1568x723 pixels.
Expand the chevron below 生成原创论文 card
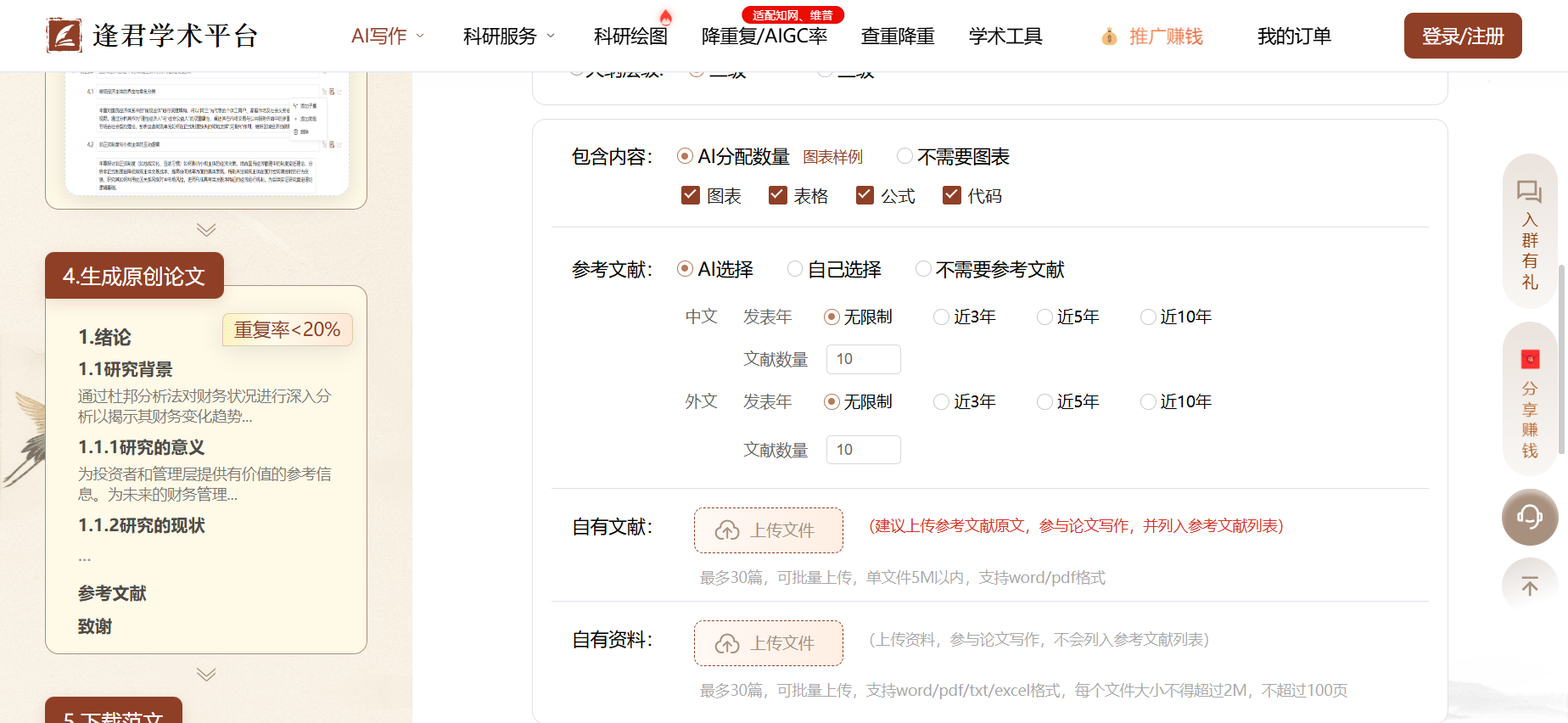pyautogui.click(x=206, y=675)
